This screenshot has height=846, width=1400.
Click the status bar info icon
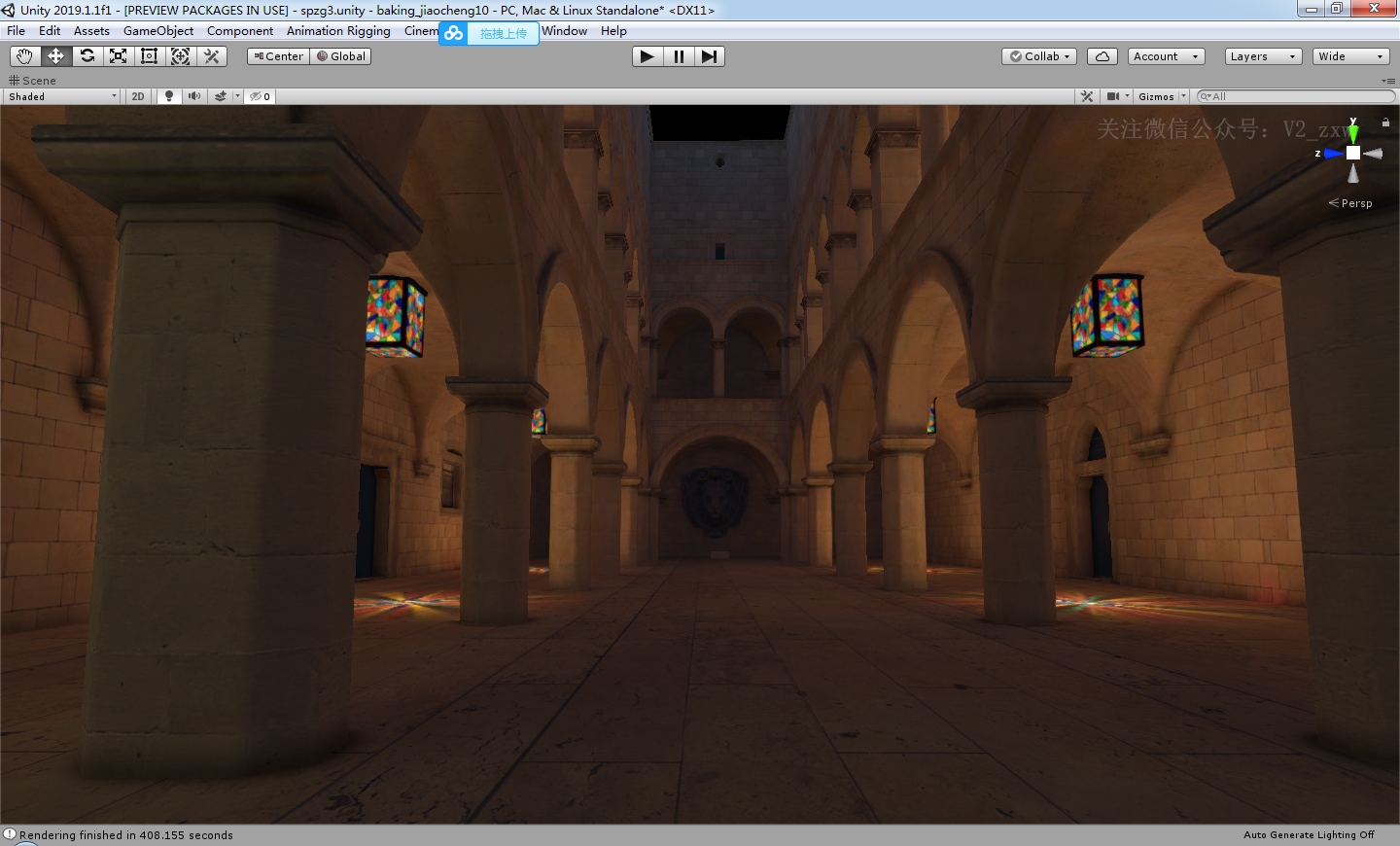pyautogui.click(x=10, y=834)
